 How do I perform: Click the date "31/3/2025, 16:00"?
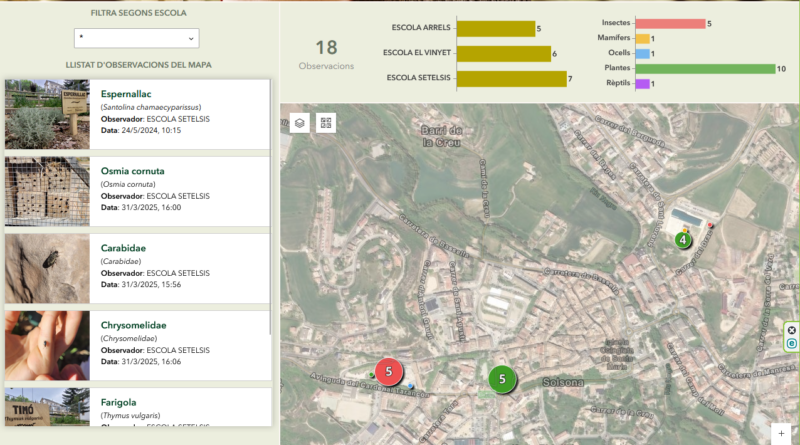[151, 207]
